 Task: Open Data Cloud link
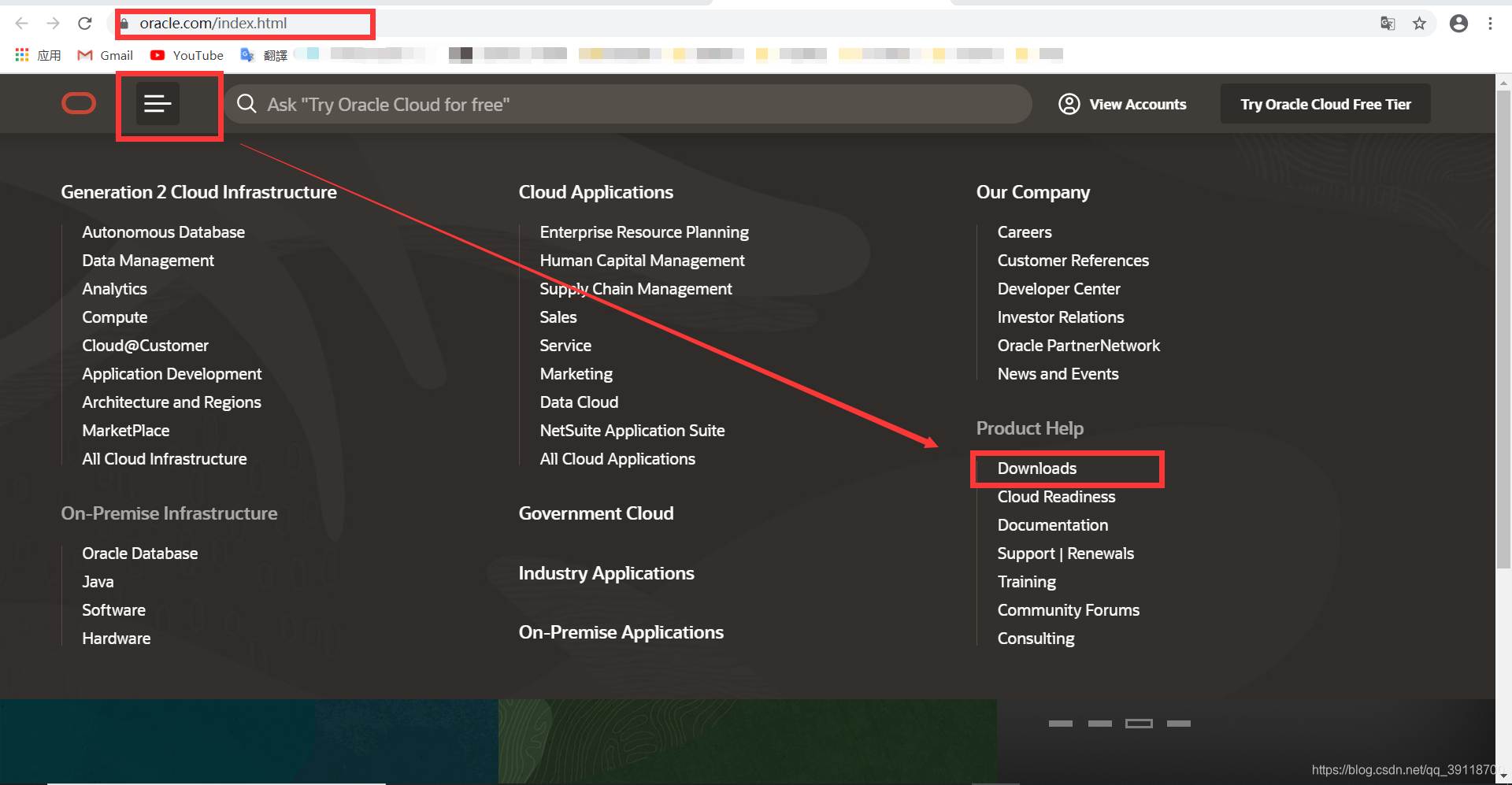579,402
